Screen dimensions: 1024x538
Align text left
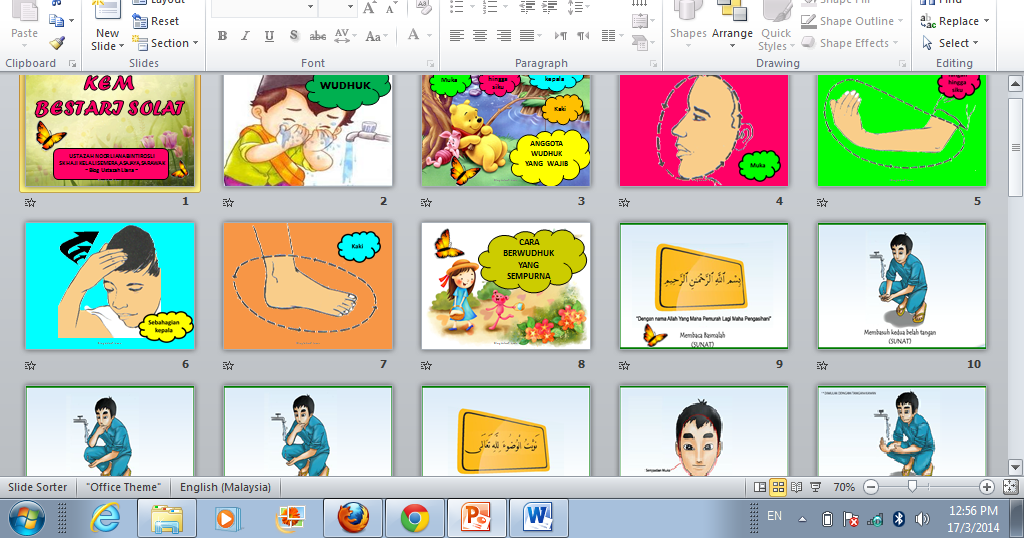(x=456, y=36)
